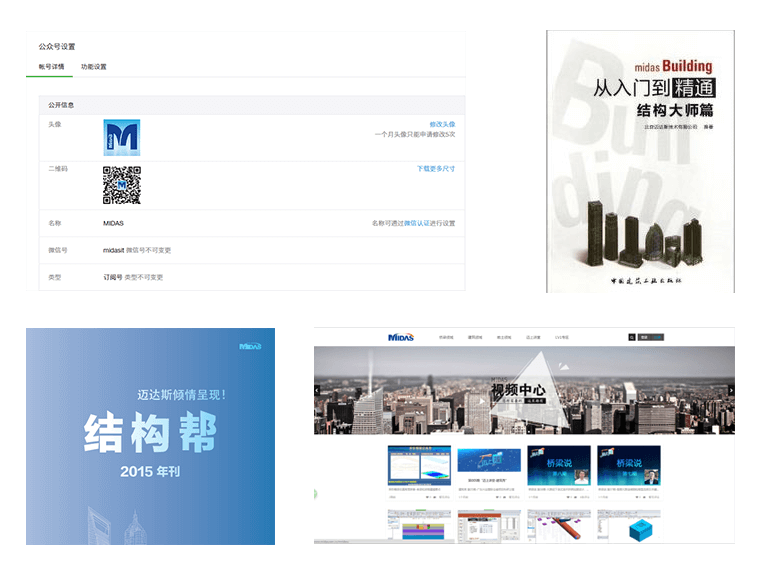
Task: Click the 视频中心 banner title
Action: coord(518,389)
